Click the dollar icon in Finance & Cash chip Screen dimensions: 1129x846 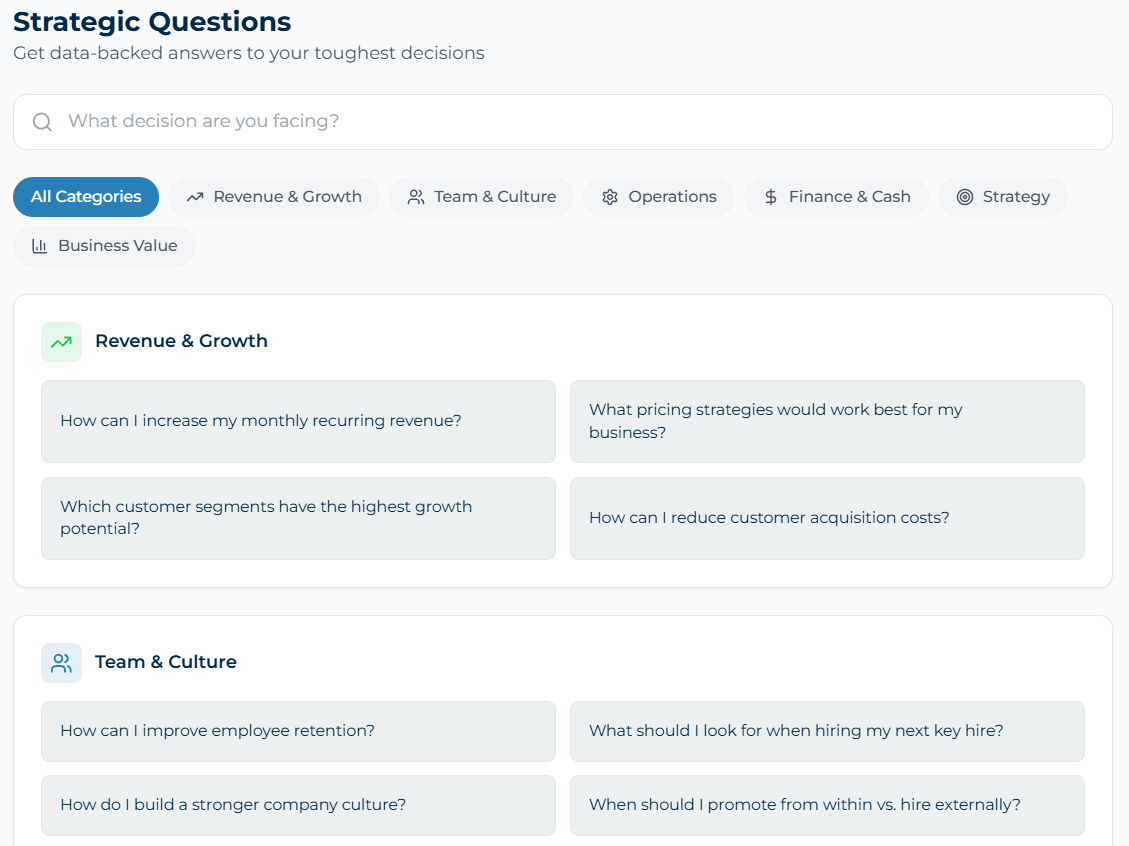tap(771, 197)
